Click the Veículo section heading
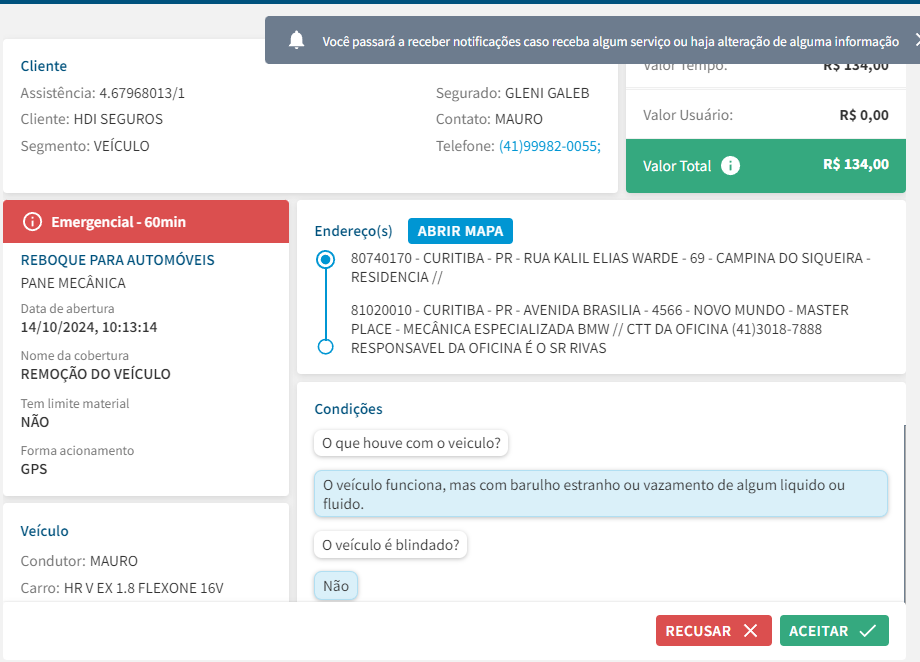 (45, 531)
